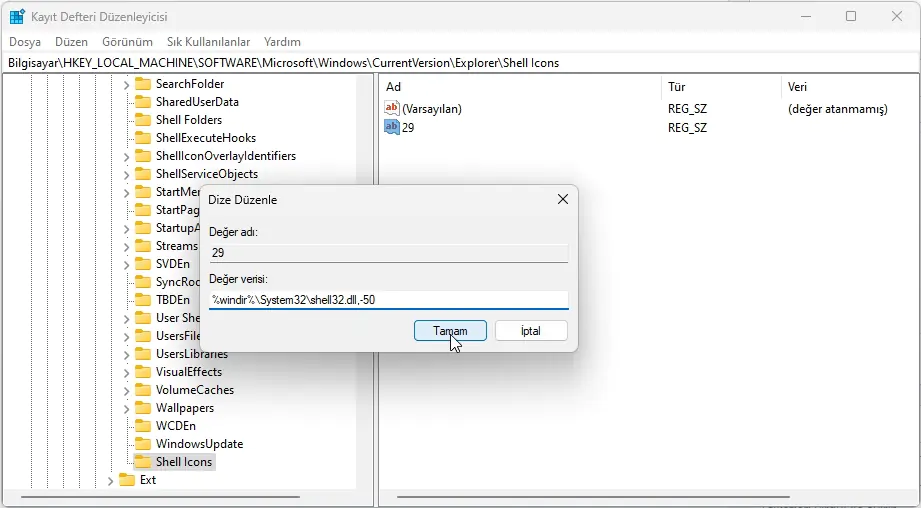This screenshot has height=508, width=921.
Task: Click the SVDEn folder icon
Action: coord(143,264)
